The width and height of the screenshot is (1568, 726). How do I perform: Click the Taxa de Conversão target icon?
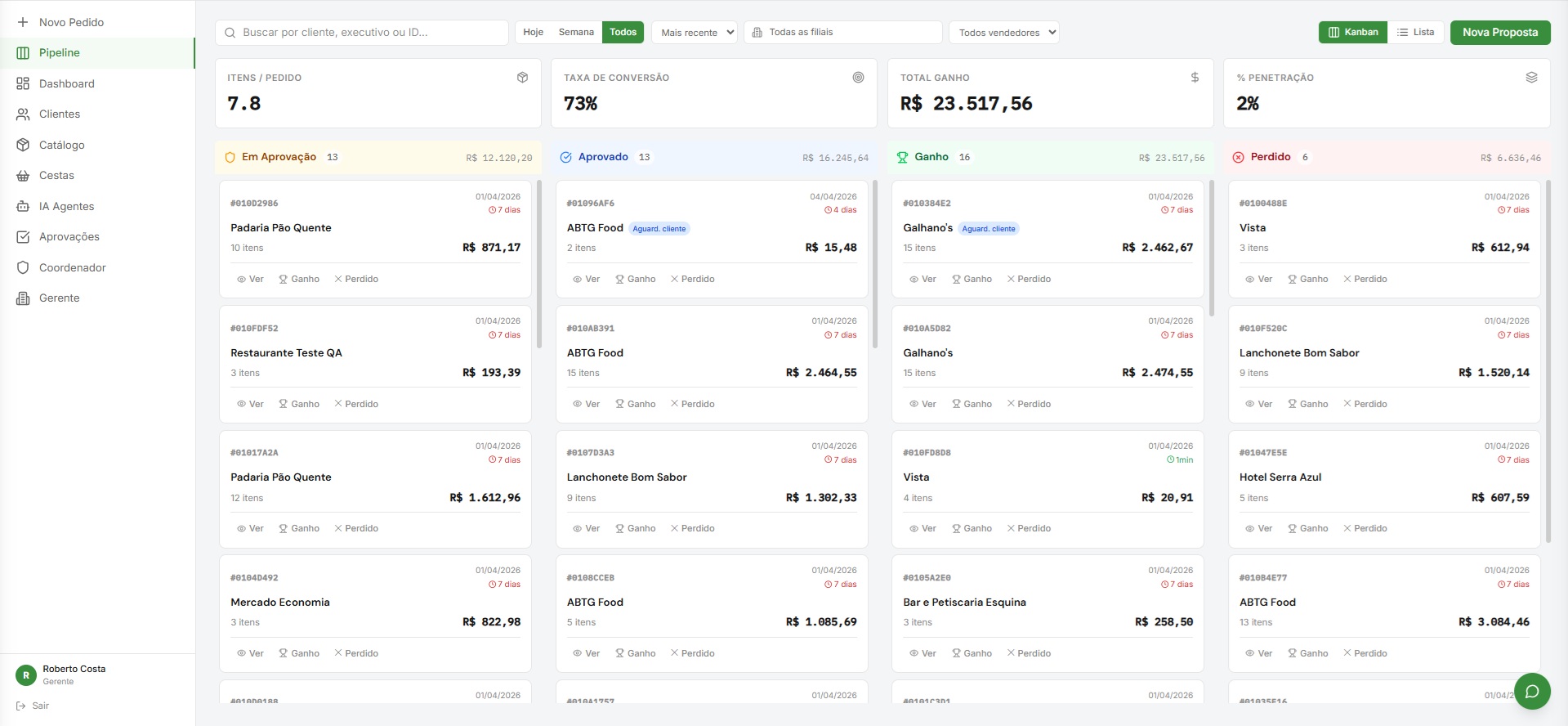858,77
